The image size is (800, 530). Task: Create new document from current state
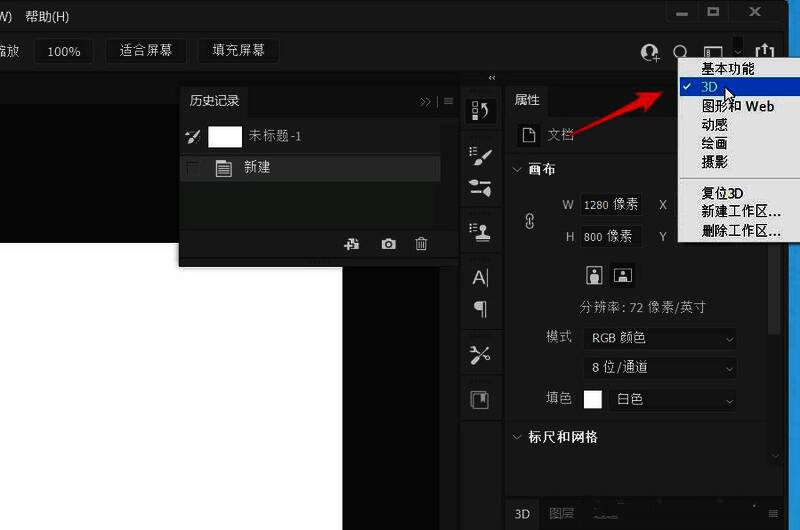352,244
